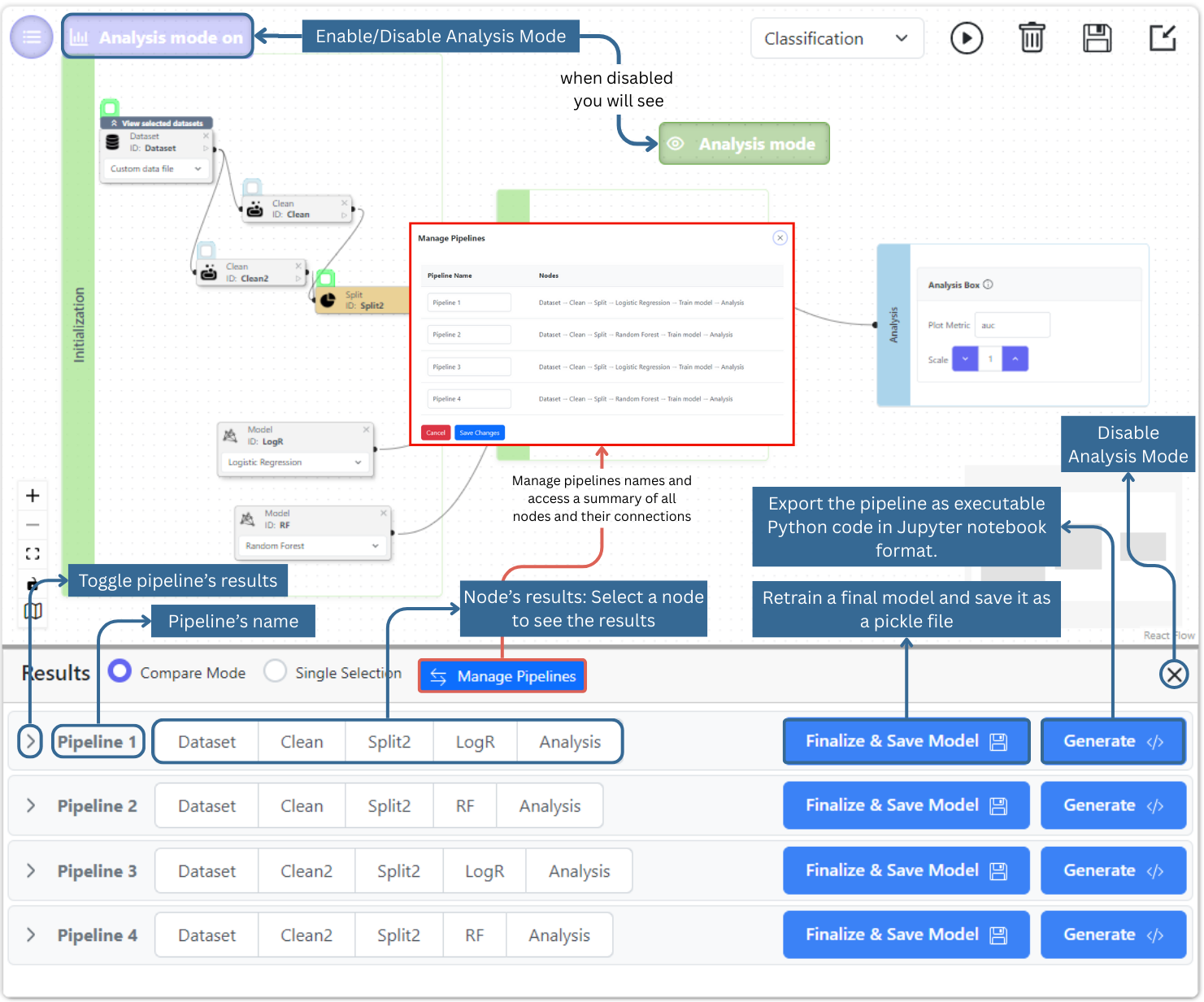
Task: Click the floppy disk save icon
Action: pyautogui.click(x=1097, y=38)
